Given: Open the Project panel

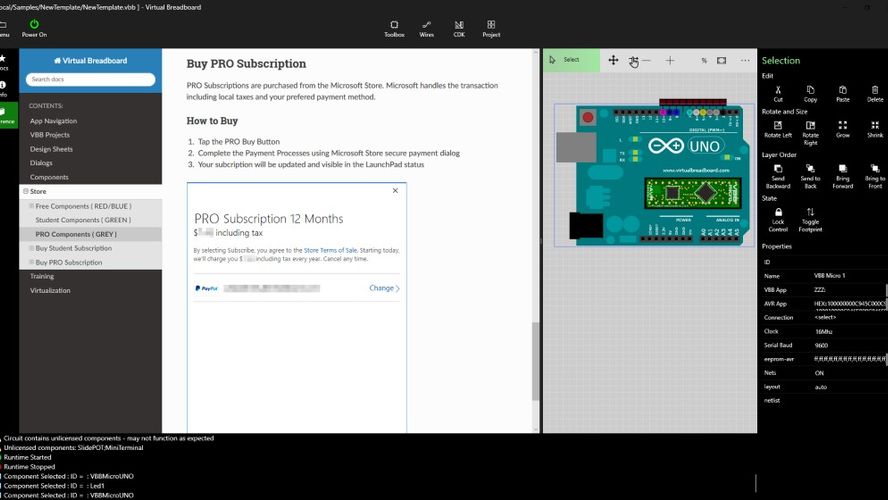Looking at the screenshot, I should tap(491, 28).
